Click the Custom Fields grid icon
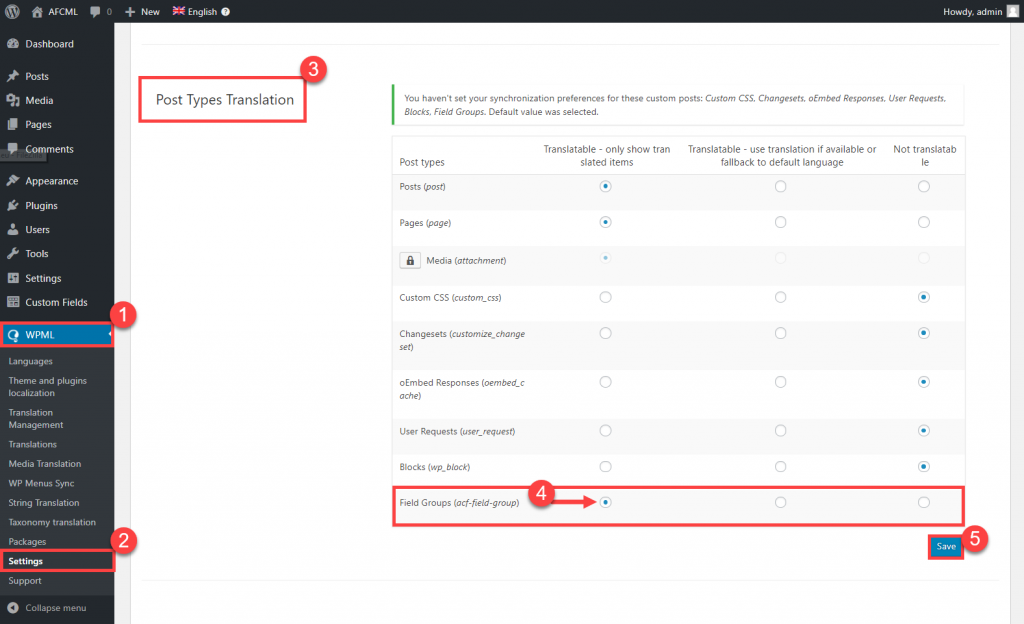The width and height of the screenshot is (1024, 624). pyautogui.click(x=12, y=302)
